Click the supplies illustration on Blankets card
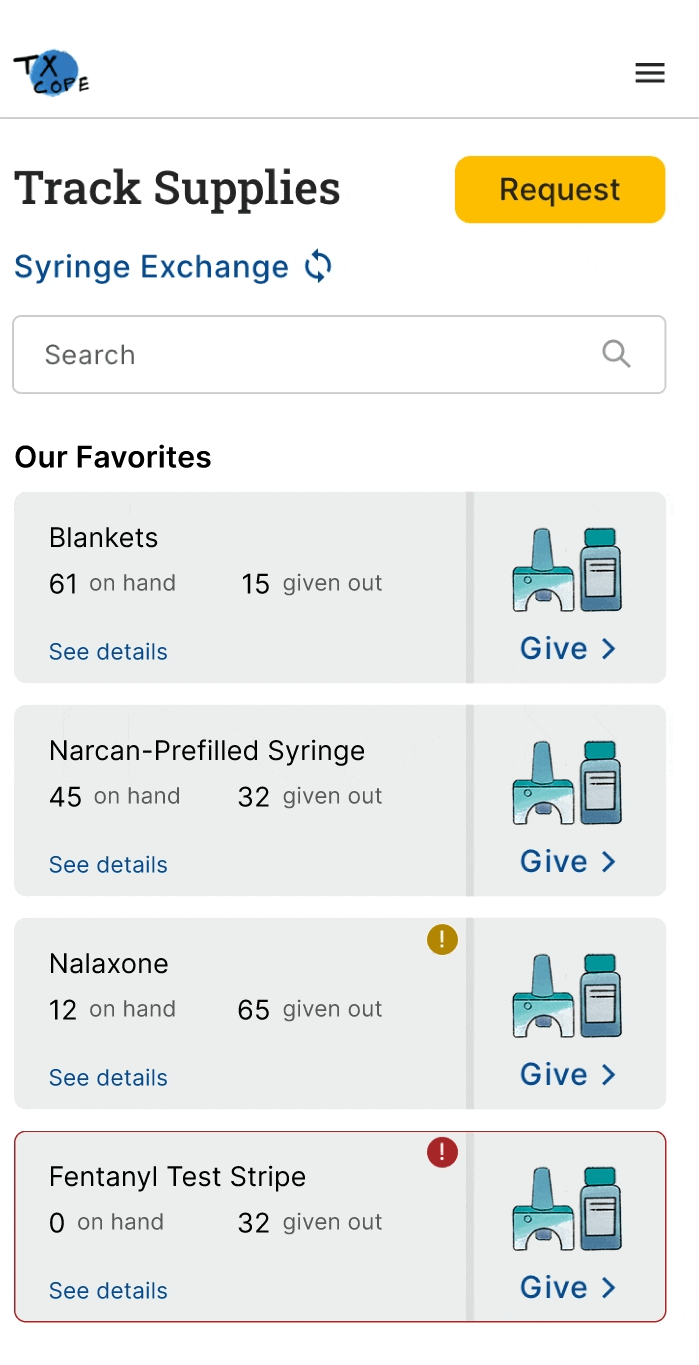Screen dimensions: 699x1365 pyautogui.click(x=567, y=570)
